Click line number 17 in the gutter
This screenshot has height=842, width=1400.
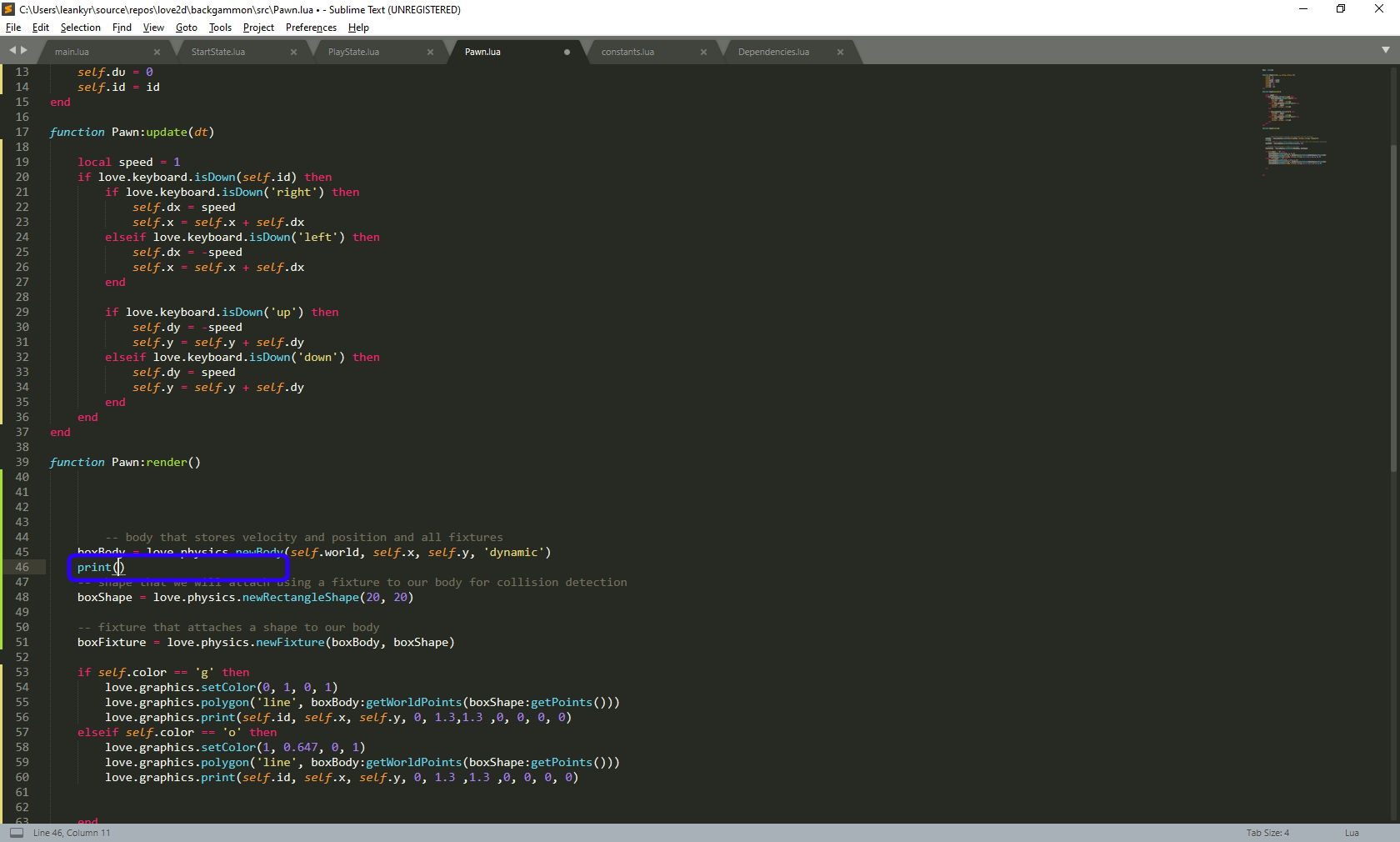pos(22,132)
